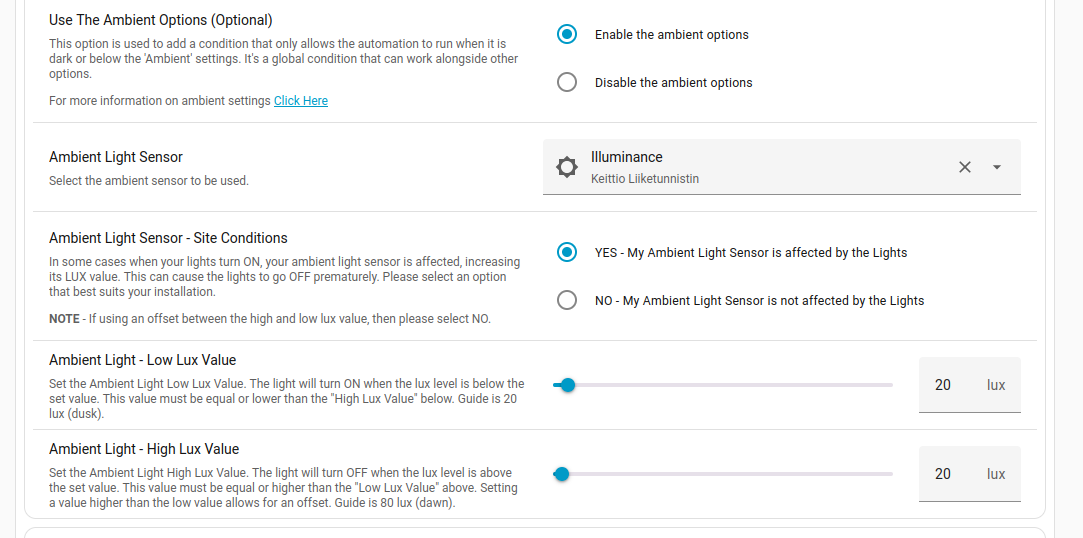This screenshot has height=538, width=1083.
Task: Choose NO sensor is not affected by Lights
Action: pyautogui.click(x=566, y=300)
